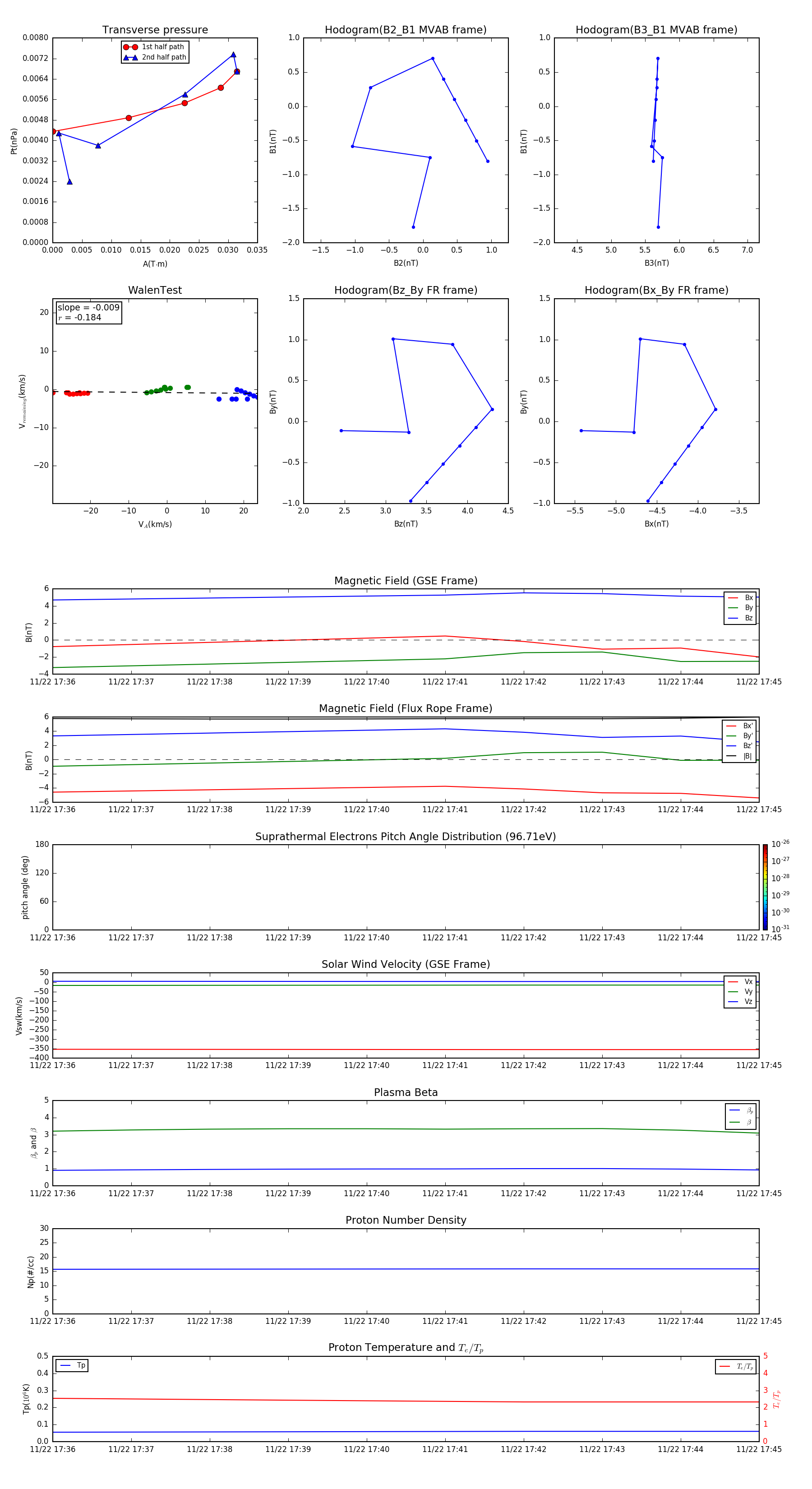The image size is (812, 1489).
Task: Select the Bx' legend entry
Action: coord(739,726)
